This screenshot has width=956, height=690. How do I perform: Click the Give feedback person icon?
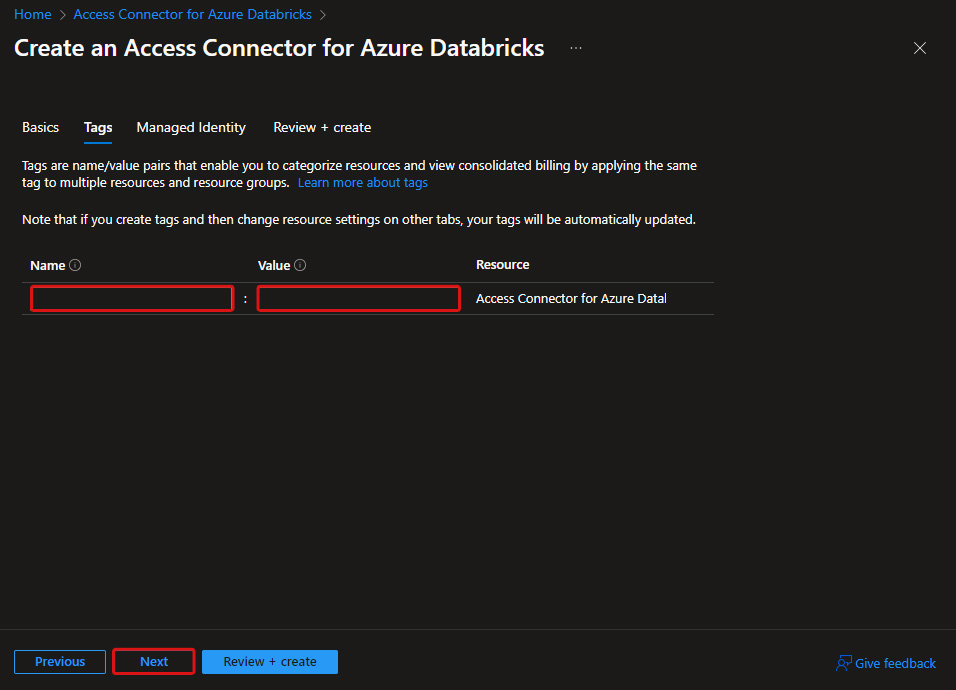coord(843,663)
